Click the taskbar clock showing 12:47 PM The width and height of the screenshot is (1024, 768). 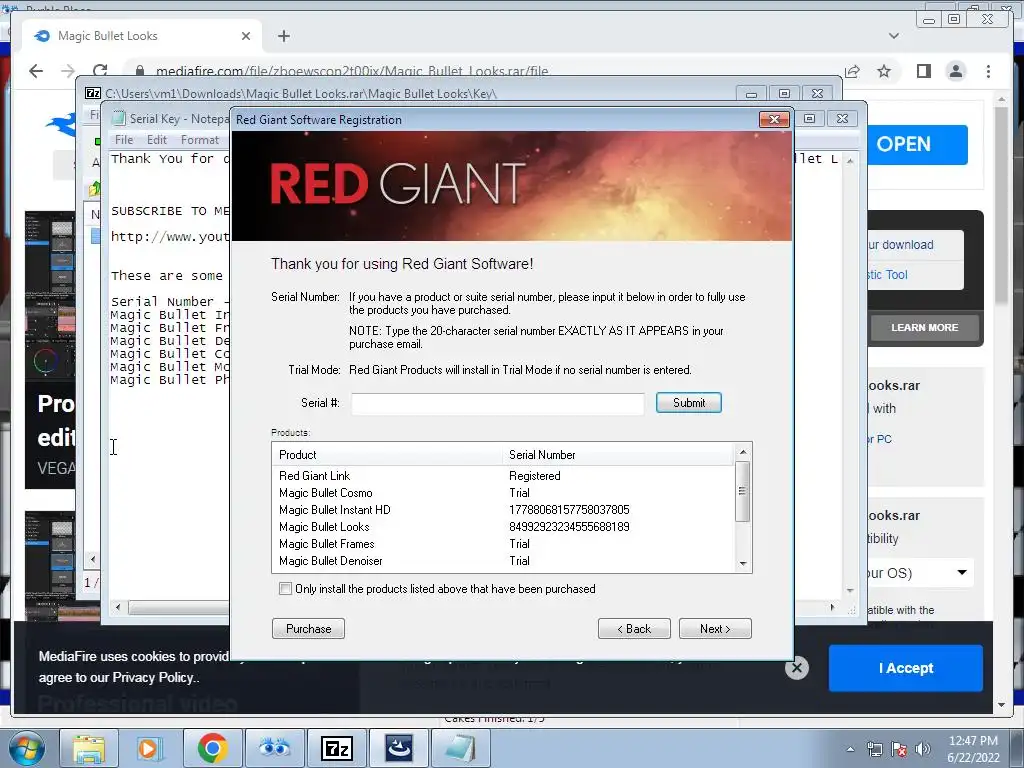click(x=972, y=749)
